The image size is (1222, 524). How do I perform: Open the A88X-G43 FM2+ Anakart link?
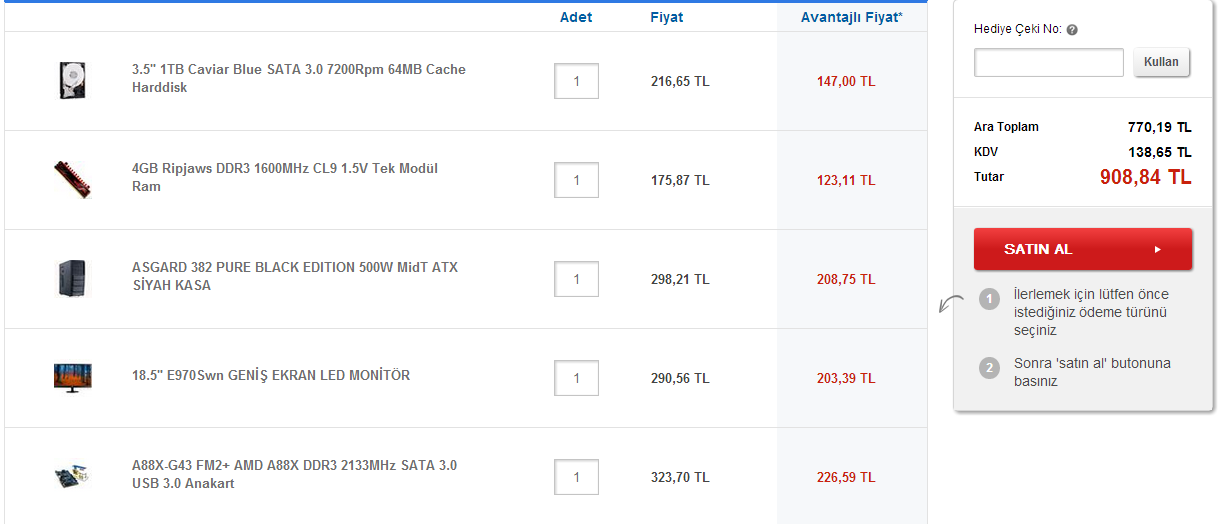pyautogui.click(x=294, y=475)
